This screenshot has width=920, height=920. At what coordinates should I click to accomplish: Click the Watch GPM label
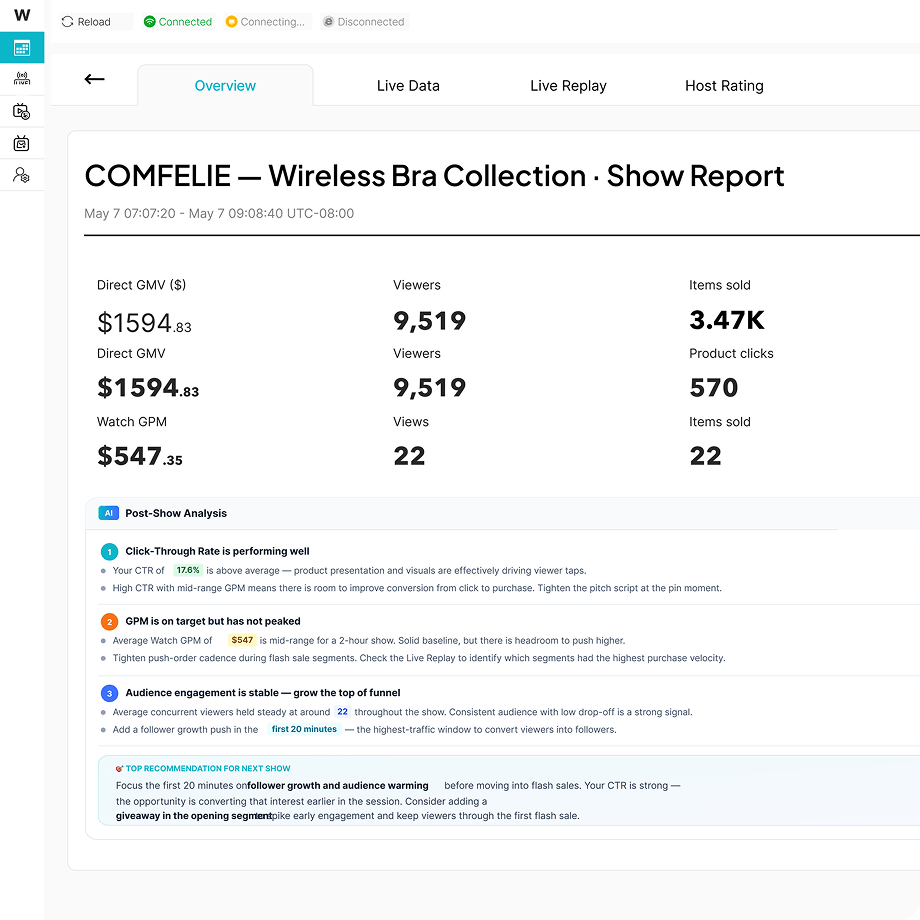[x=131, y=422]
